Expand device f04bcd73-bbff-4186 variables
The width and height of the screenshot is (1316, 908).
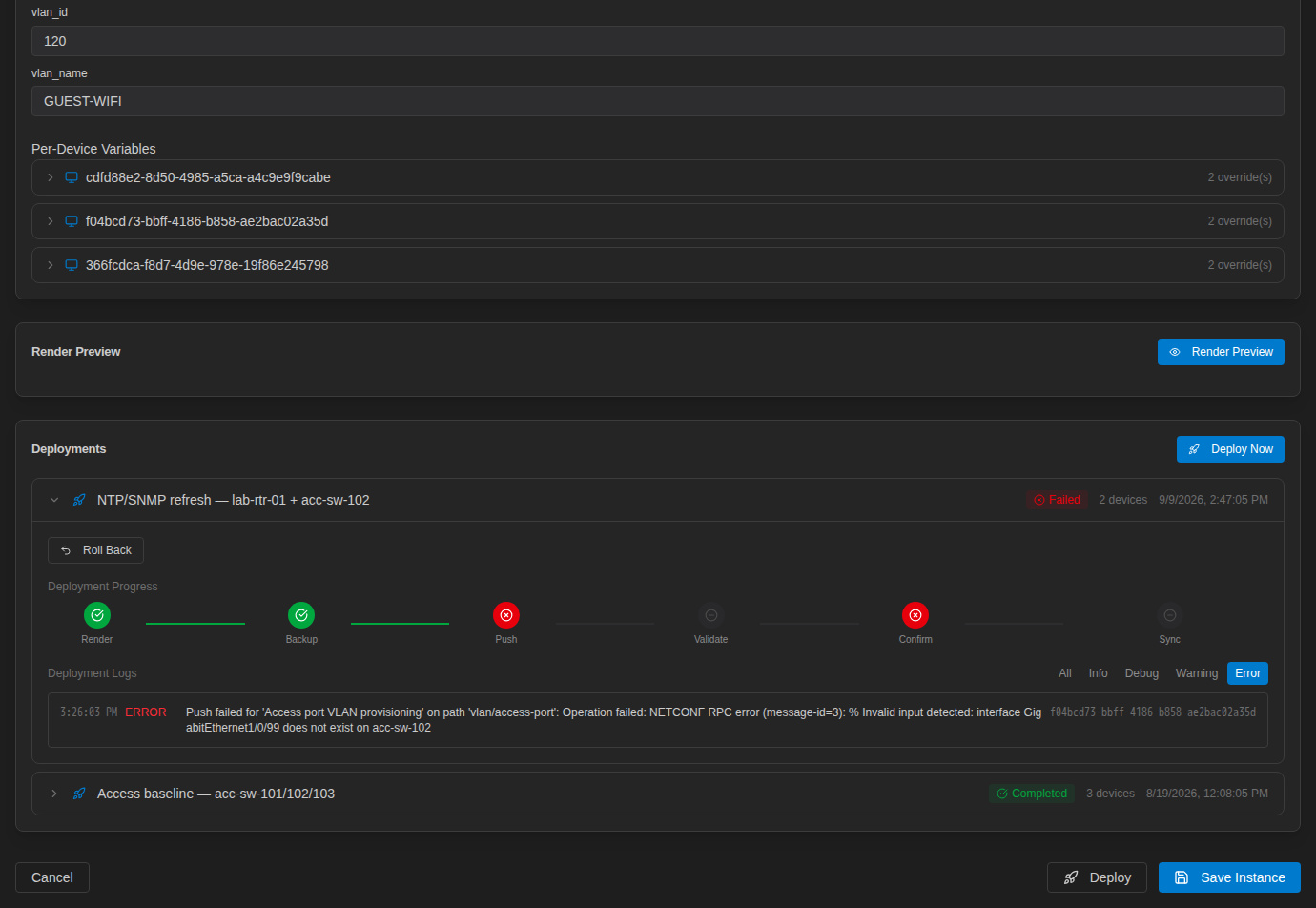51,221
